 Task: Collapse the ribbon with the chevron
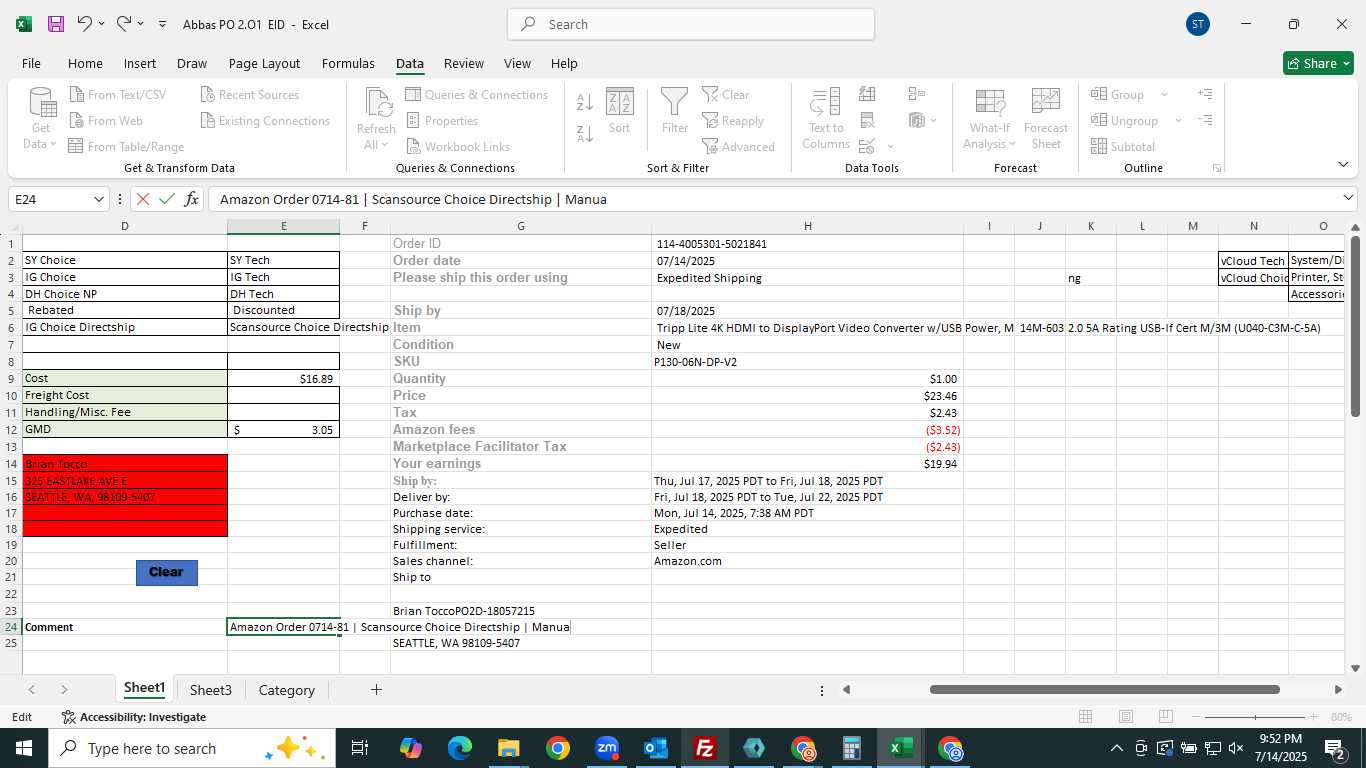point(1343,165)
